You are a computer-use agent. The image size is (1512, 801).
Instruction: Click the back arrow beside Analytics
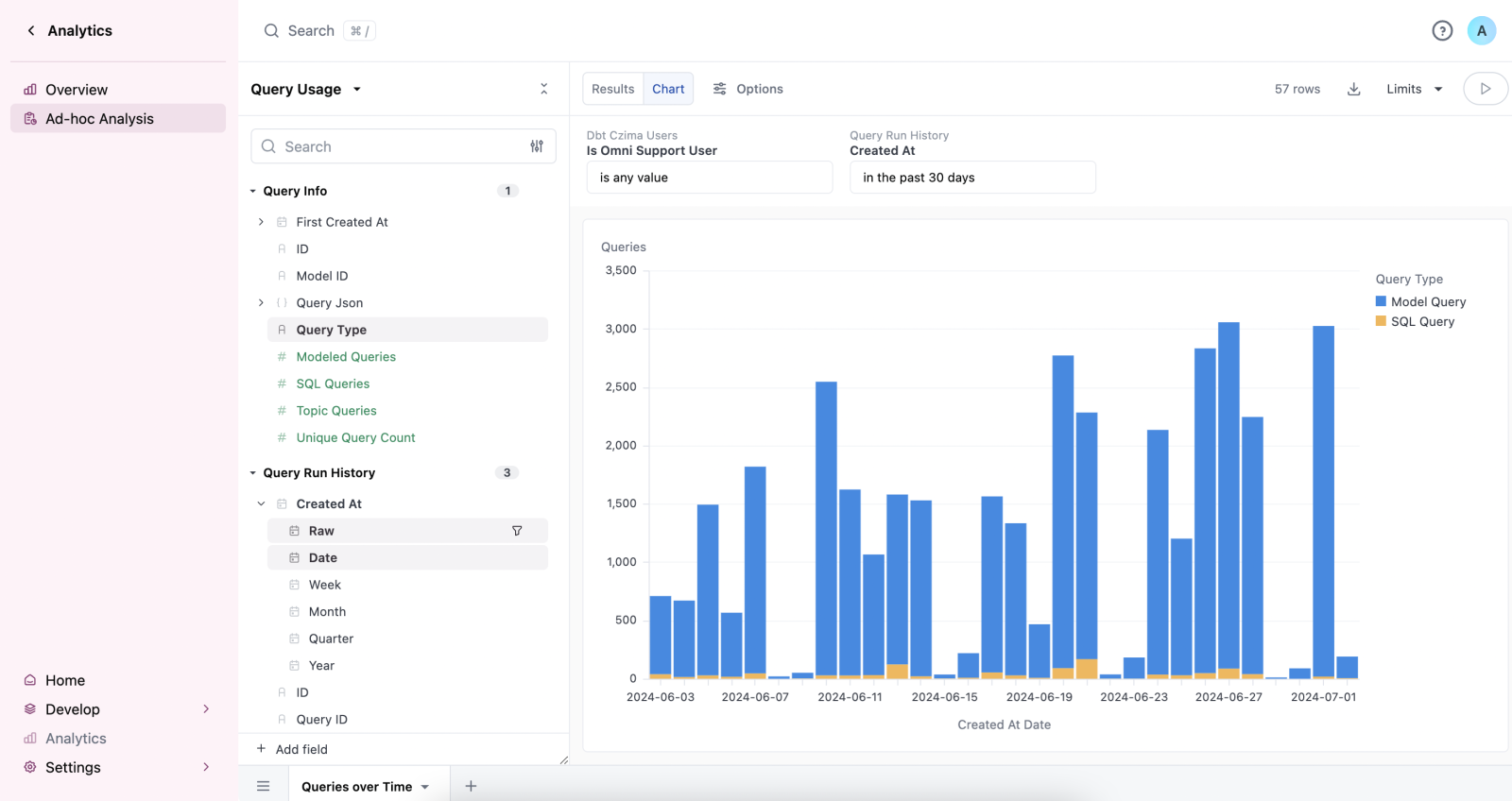[31, 31]
